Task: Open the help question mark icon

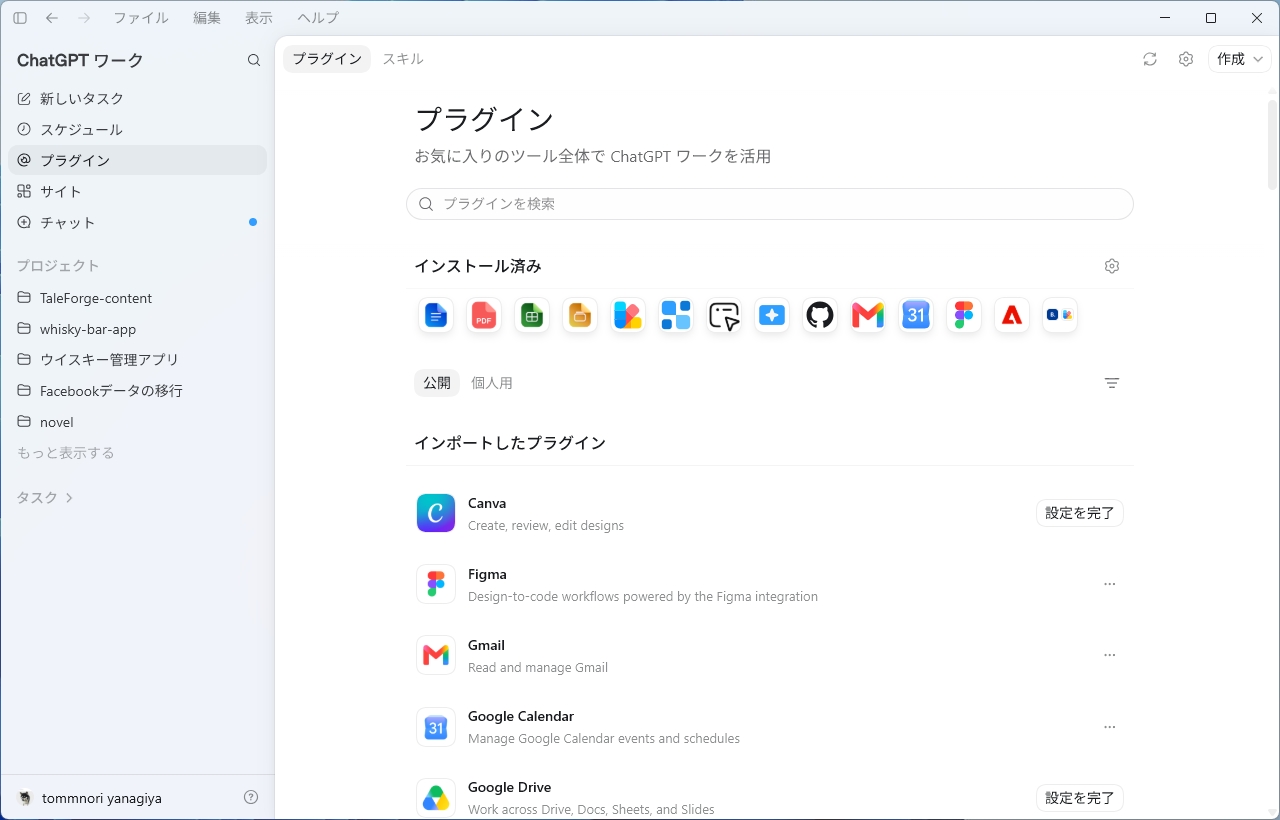Action: 251,797
